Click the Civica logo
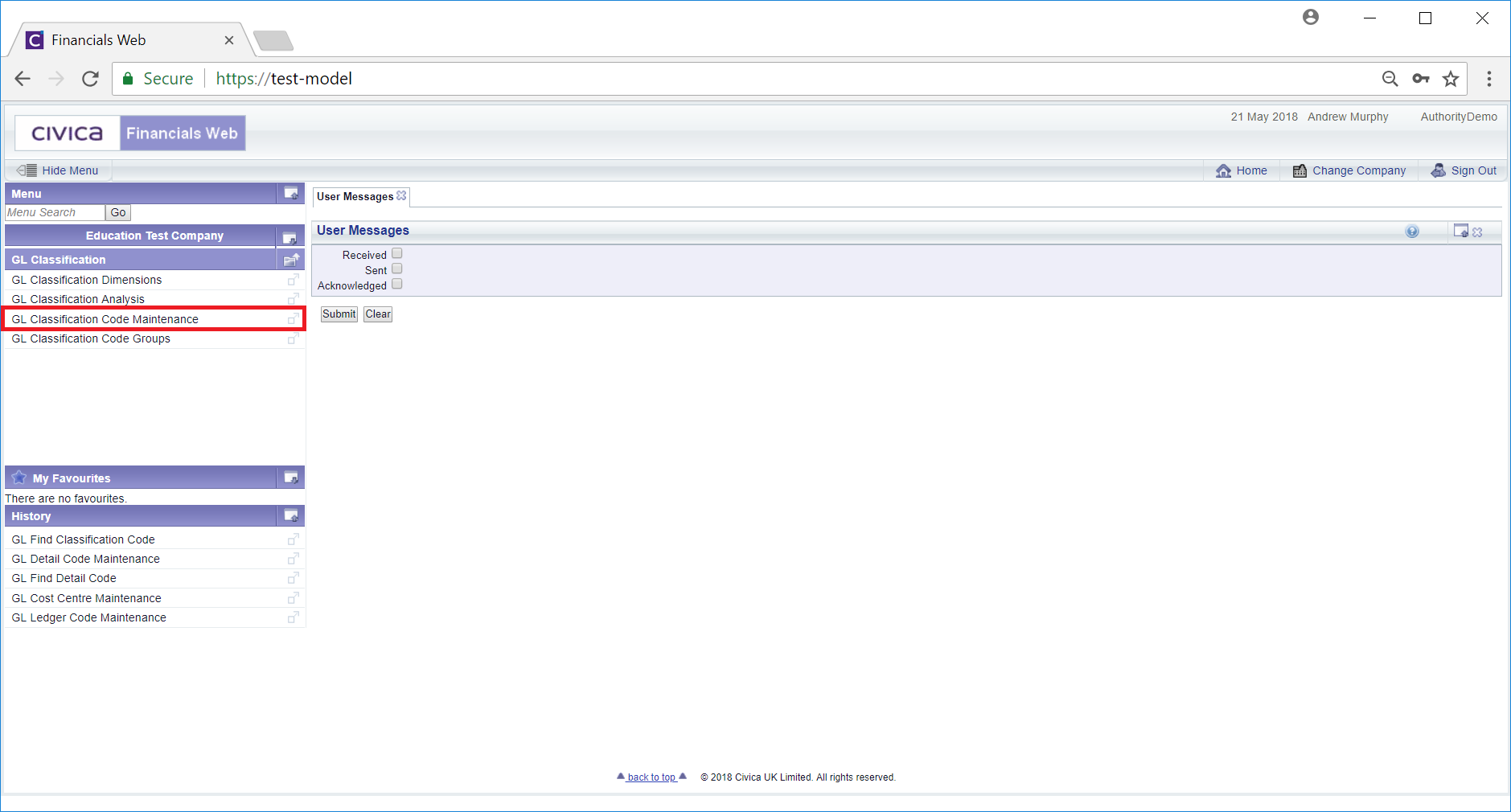Viewport: 1511px width, 812px height. [x=68, y=133]
